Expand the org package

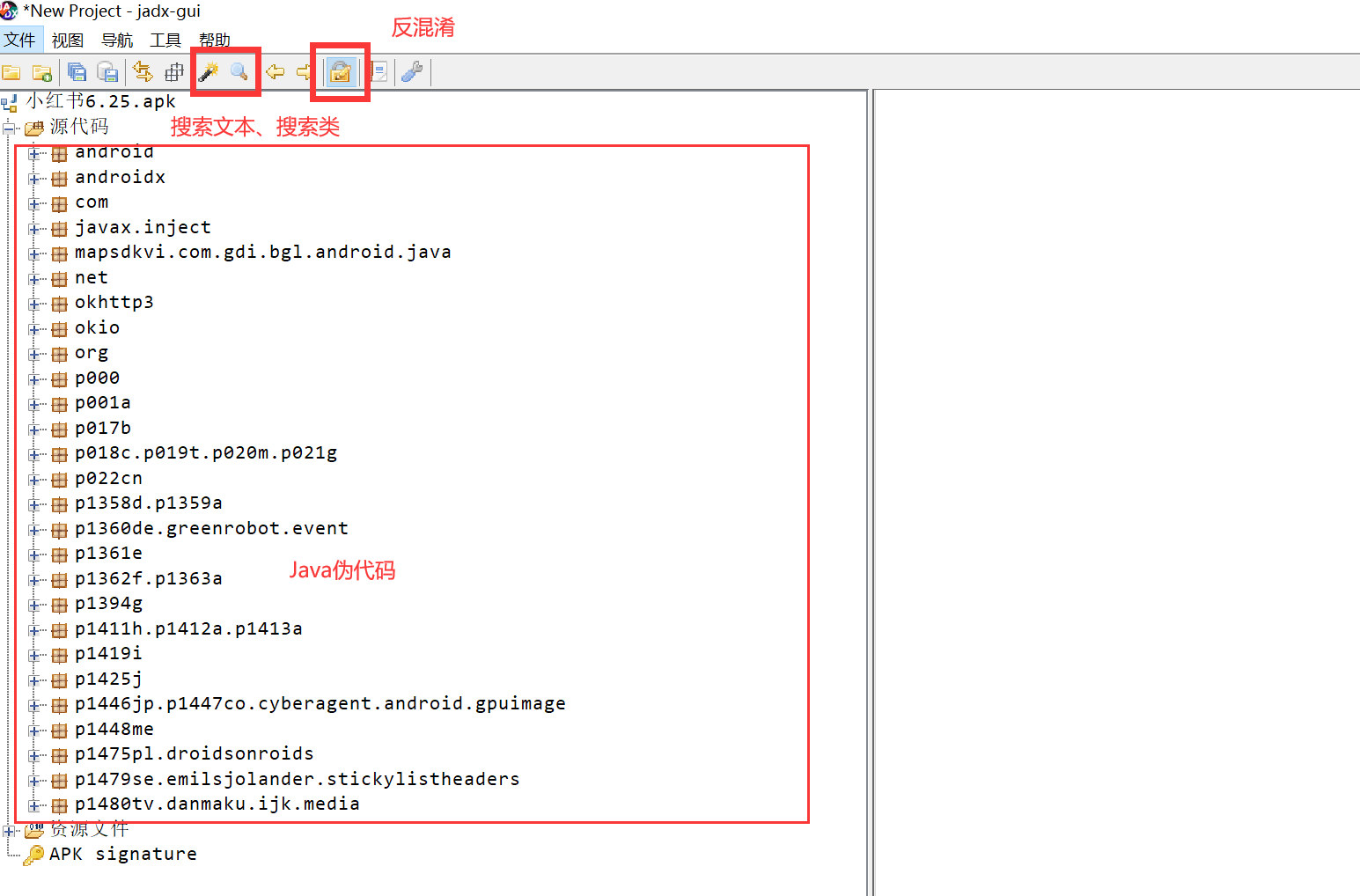(x=34, y=355)
